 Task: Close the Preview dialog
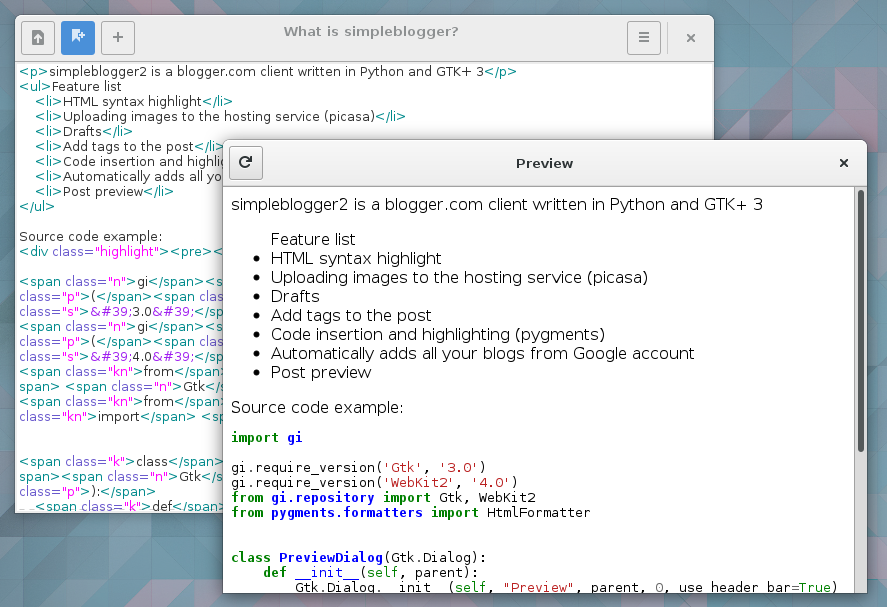pyautogui.click(x=844, y=163)
